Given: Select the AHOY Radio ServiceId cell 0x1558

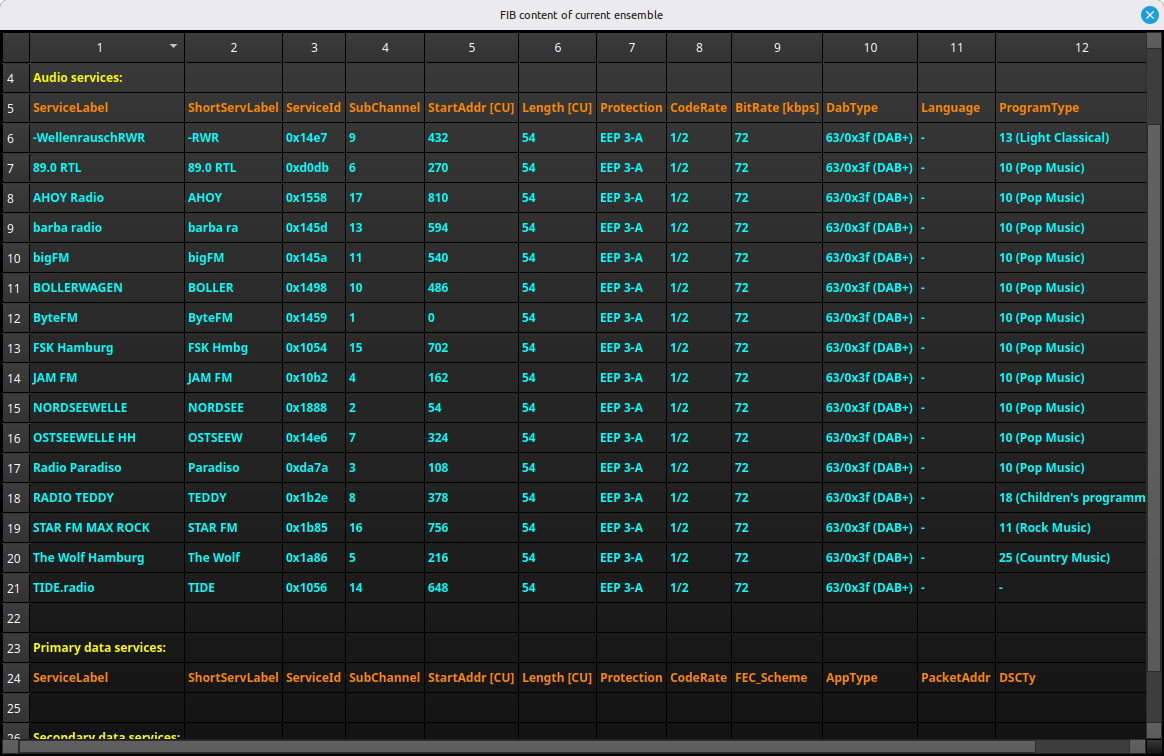Looking at the screenshot, I should click(313, 198).
